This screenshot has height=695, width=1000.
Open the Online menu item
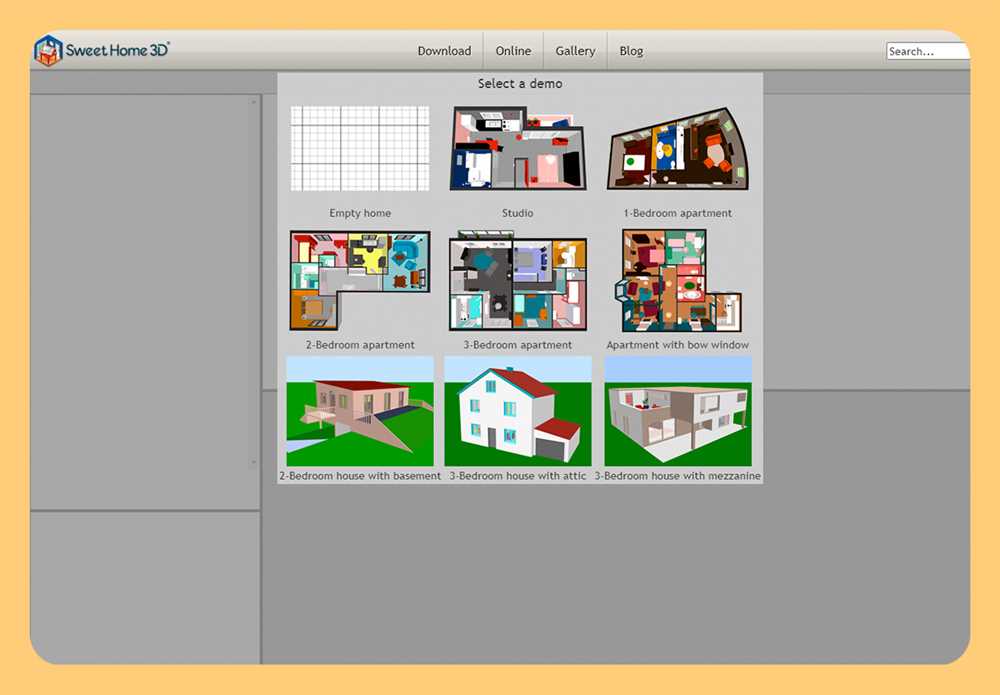click(x=513, y=51)
